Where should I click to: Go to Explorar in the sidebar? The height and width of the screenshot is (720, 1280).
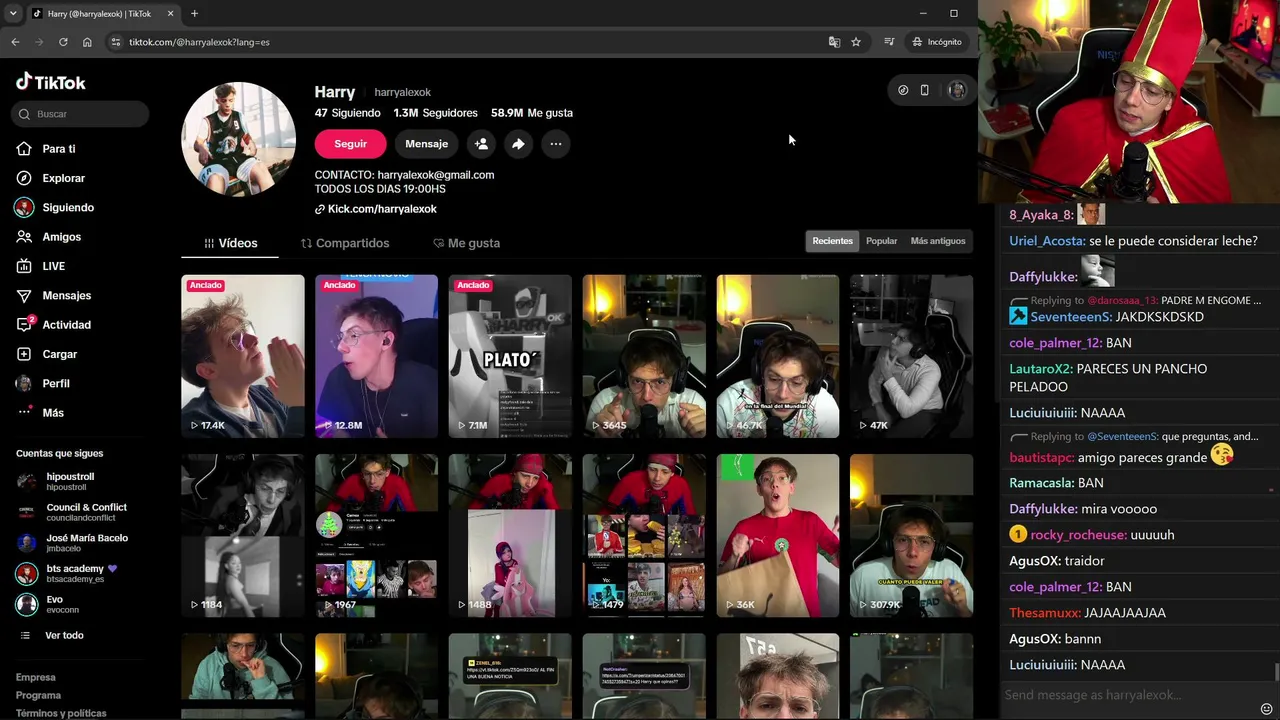pos(63,178)
